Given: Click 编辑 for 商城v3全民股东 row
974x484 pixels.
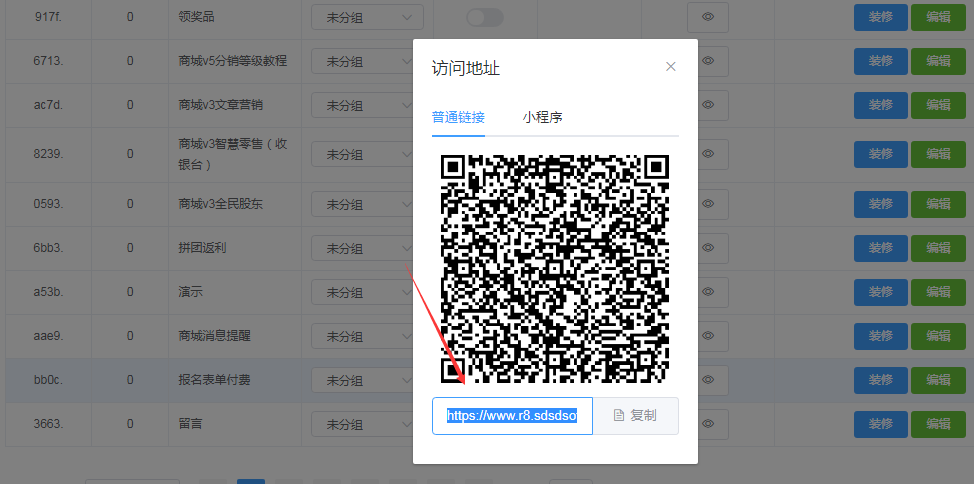Looking at the screenshot, I should (x=938, y=204).
